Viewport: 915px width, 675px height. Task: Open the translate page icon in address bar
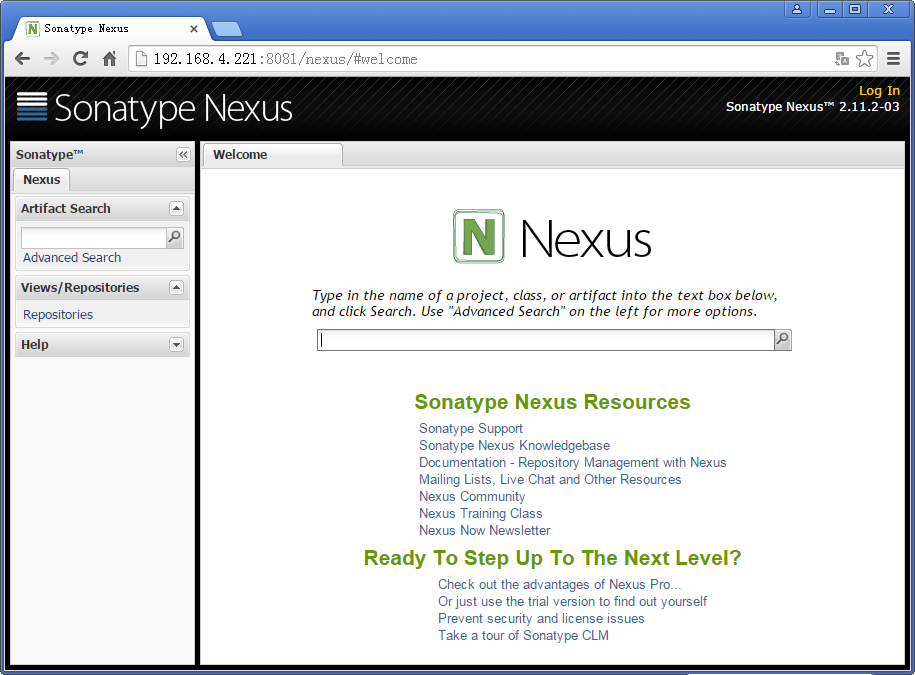pos(841,58)
